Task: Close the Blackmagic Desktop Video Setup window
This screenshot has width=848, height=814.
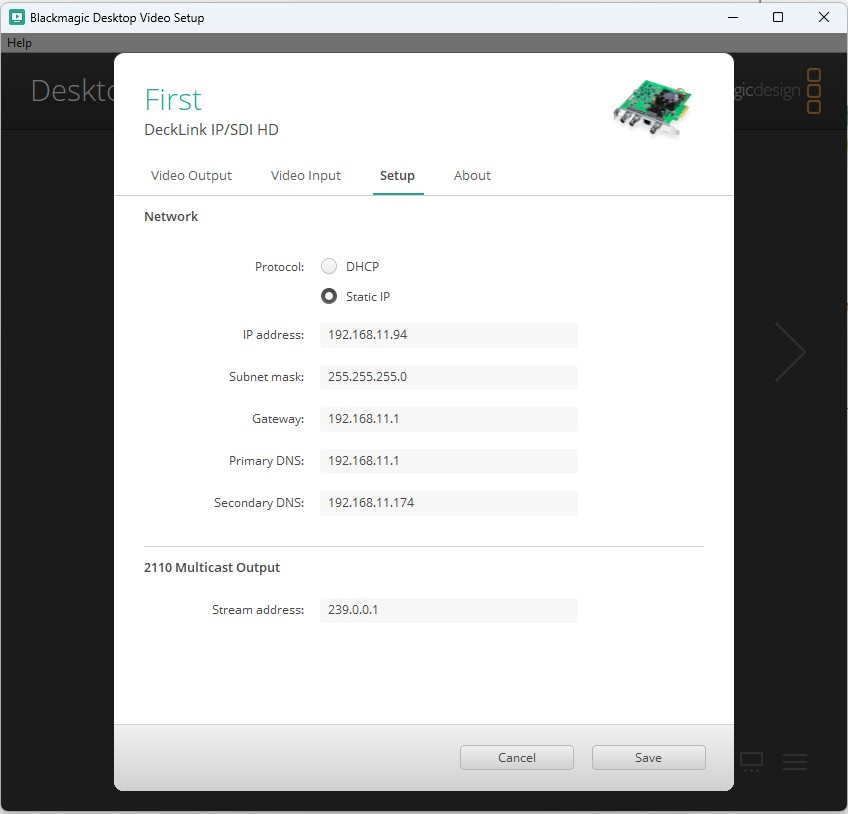Action: click(x=824, y=17)
